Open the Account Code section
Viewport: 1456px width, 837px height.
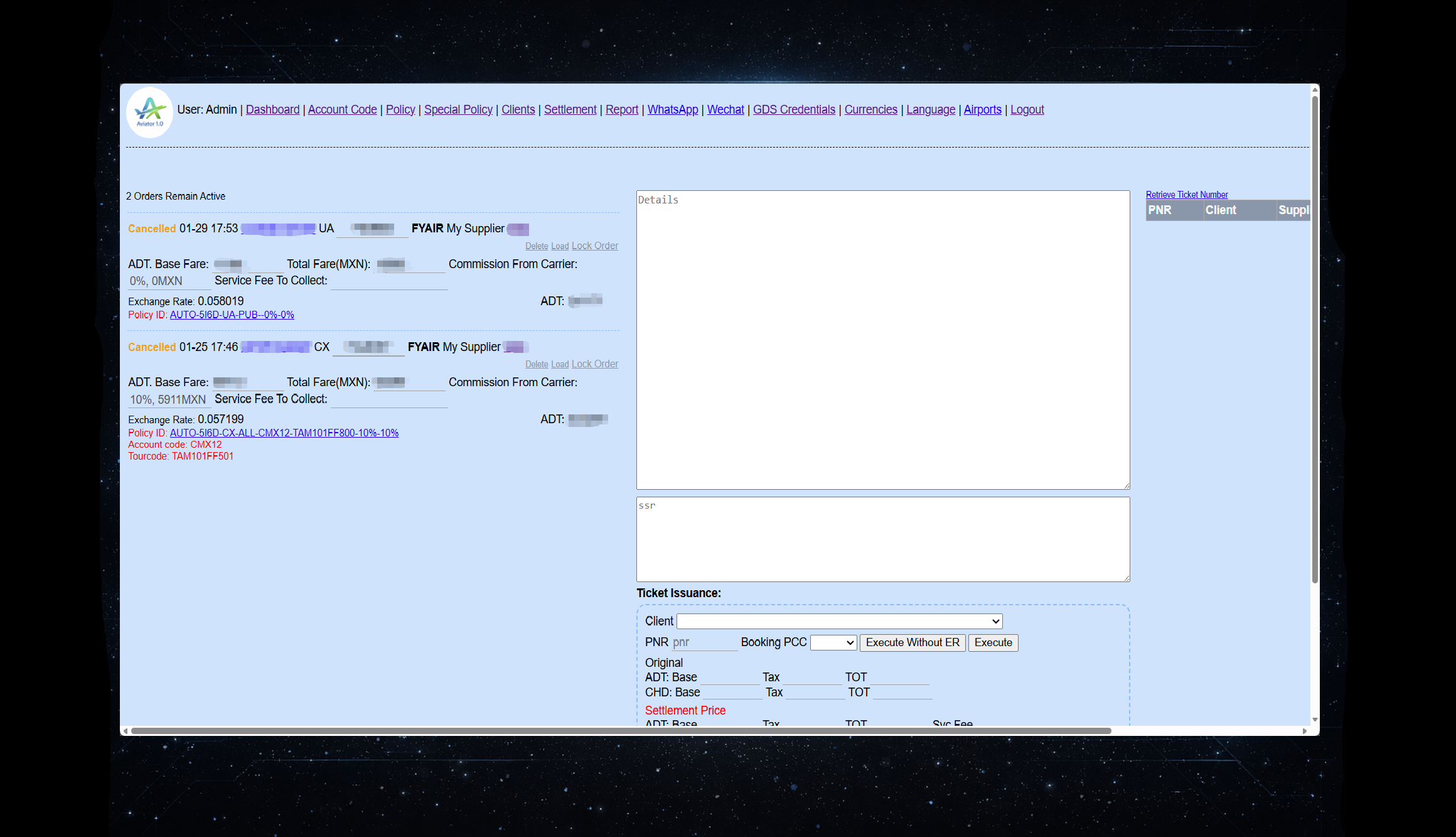click(x=342, y=109)
